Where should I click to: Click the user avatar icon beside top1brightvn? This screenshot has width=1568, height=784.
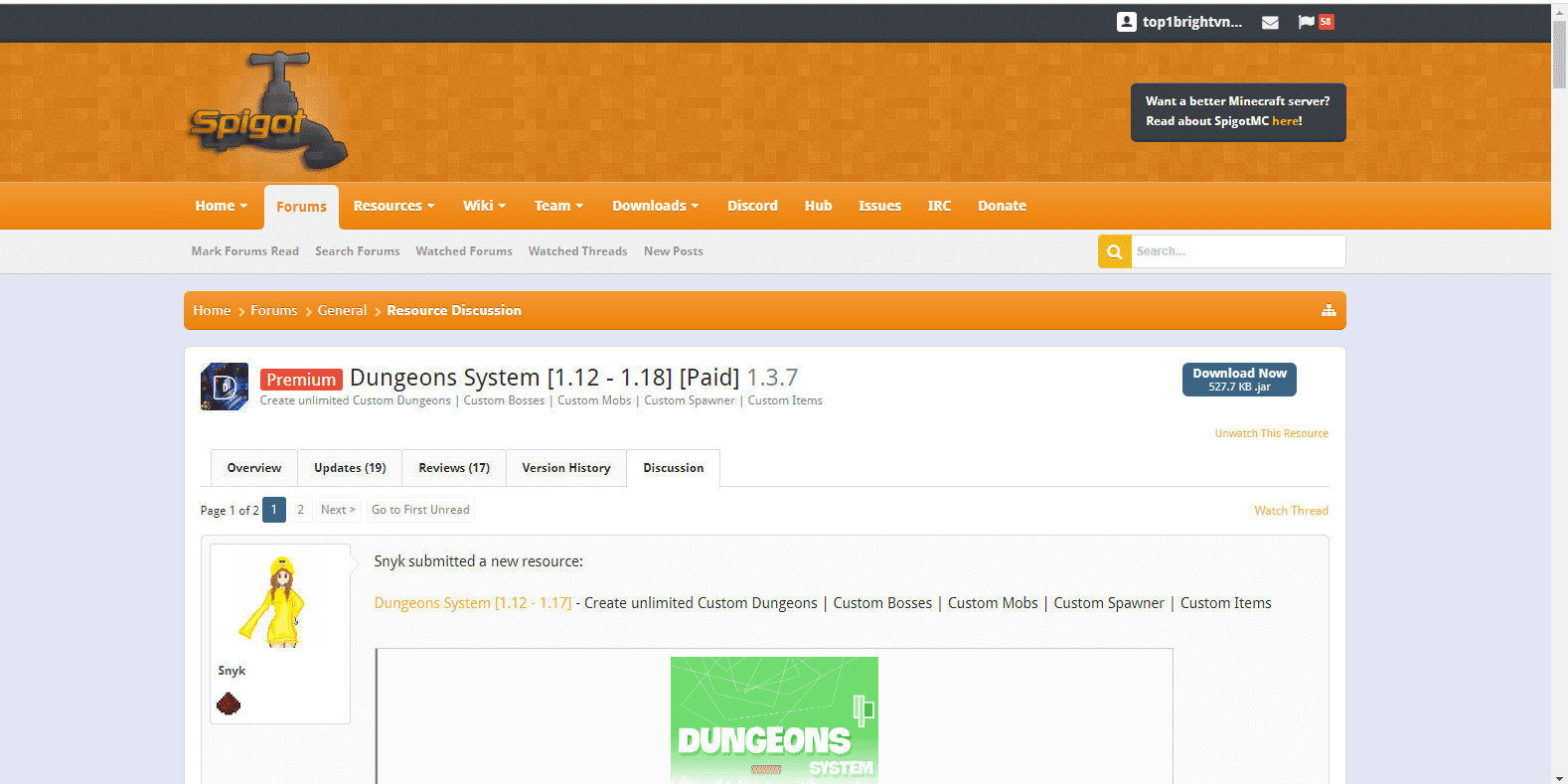[1126, 22]
